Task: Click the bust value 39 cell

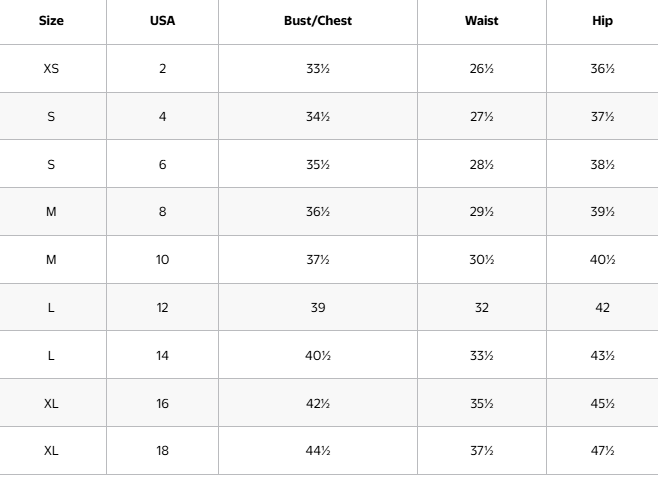Action: [318, 308]
